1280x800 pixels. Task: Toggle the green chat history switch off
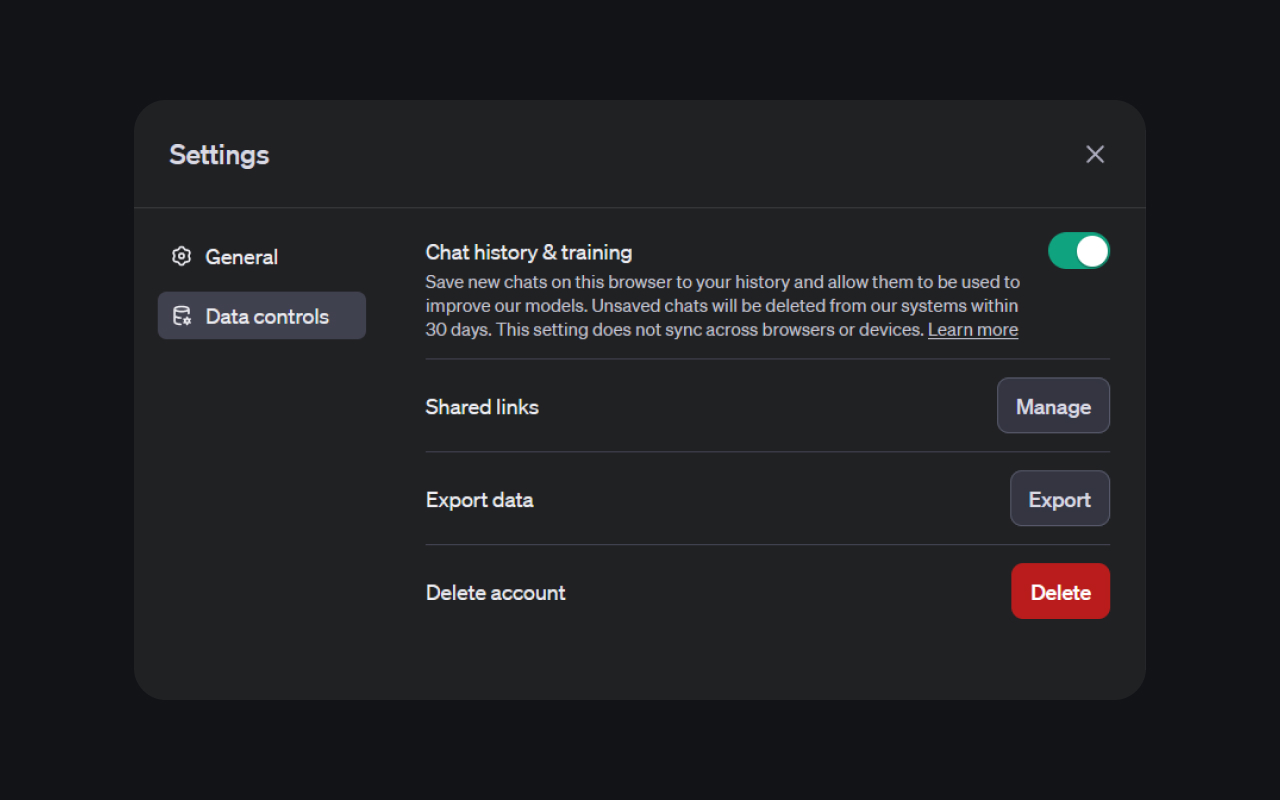1079,250
